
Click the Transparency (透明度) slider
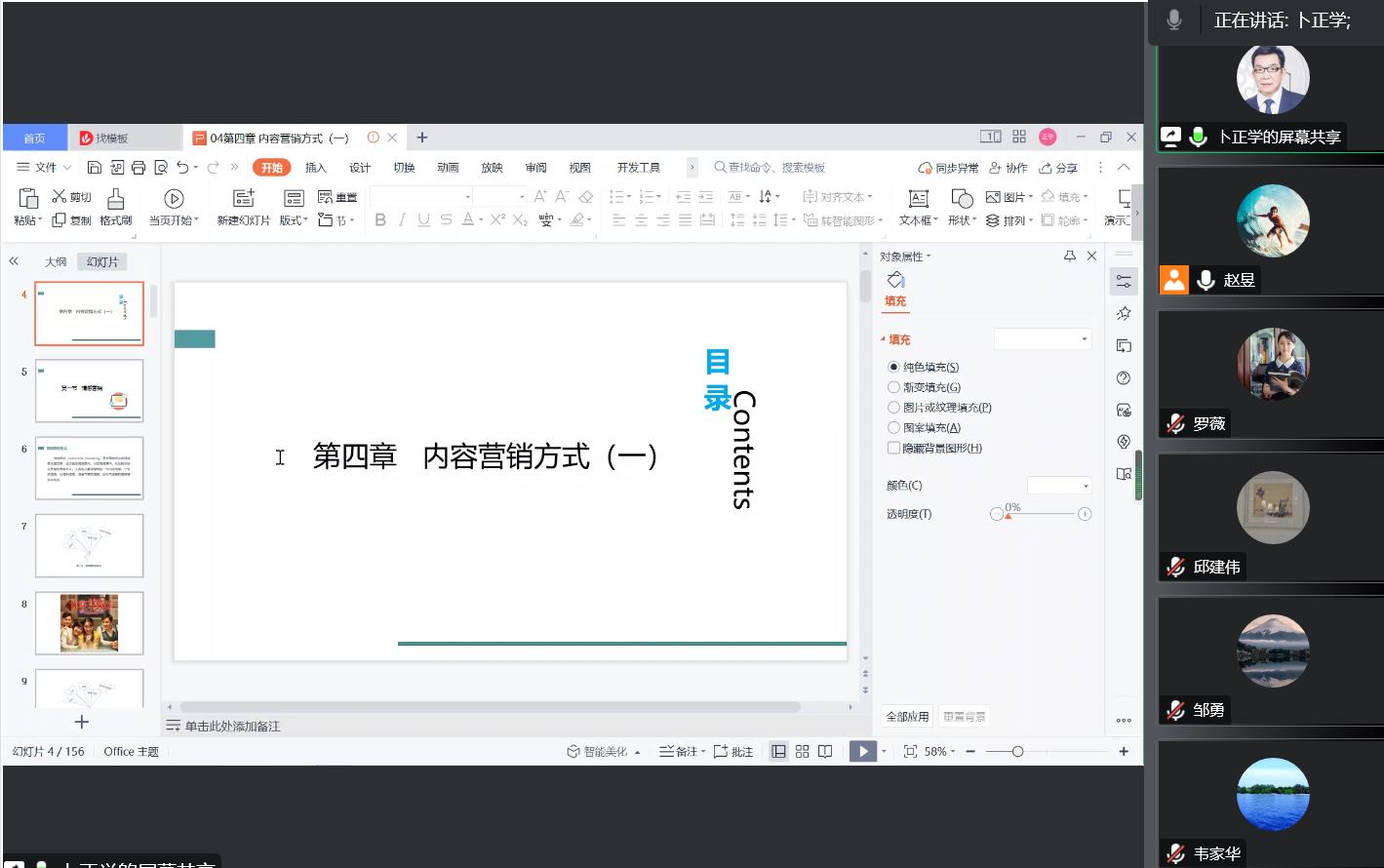pyautogui.click(x=1046, y=514)
